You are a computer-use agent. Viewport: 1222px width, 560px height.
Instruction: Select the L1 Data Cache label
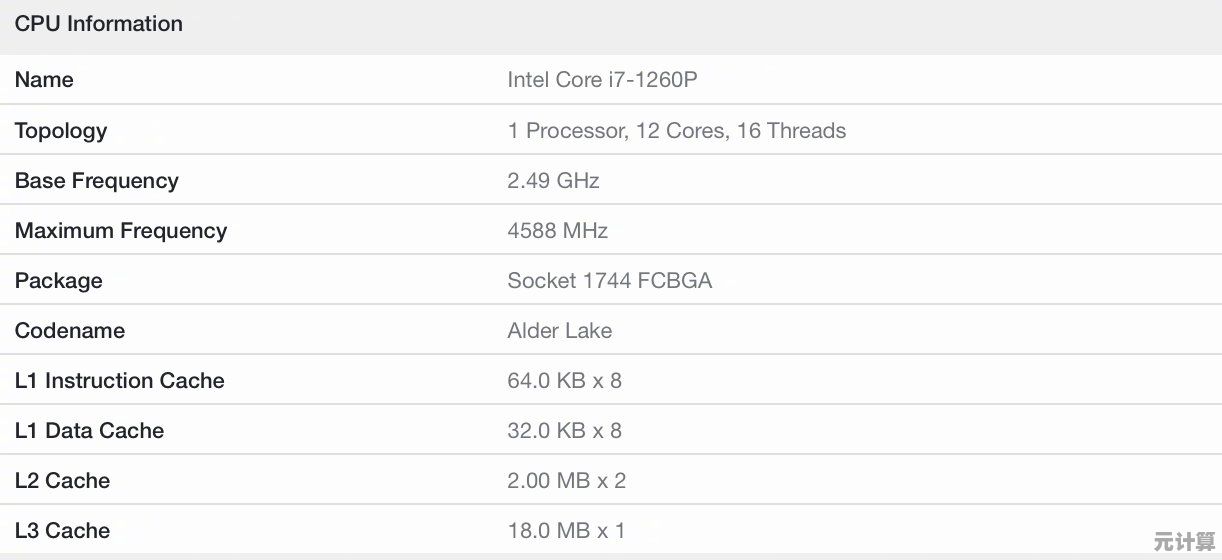[90, 431]
